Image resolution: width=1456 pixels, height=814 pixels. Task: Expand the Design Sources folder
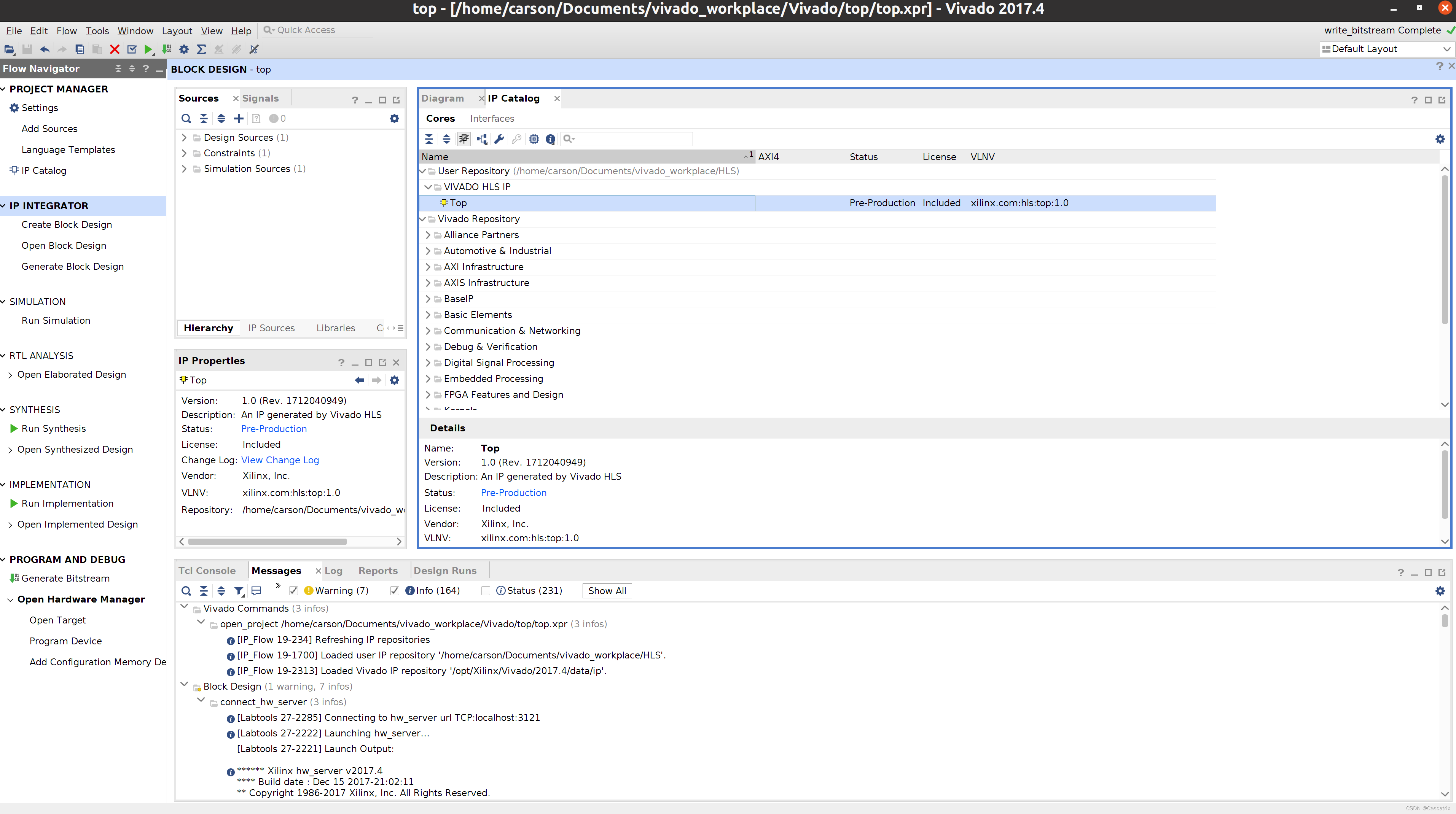(184, 138)
